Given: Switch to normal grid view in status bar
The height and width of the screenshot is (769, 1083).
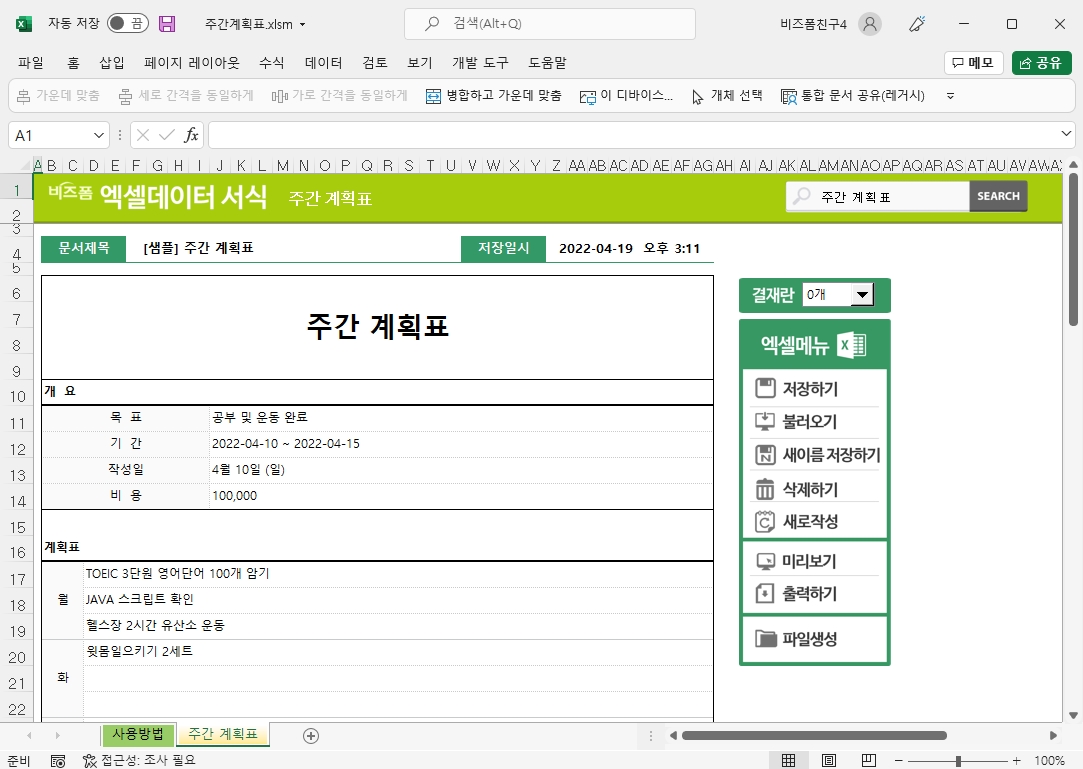Looking at the screenshot, I should click(x=789, y=761).
